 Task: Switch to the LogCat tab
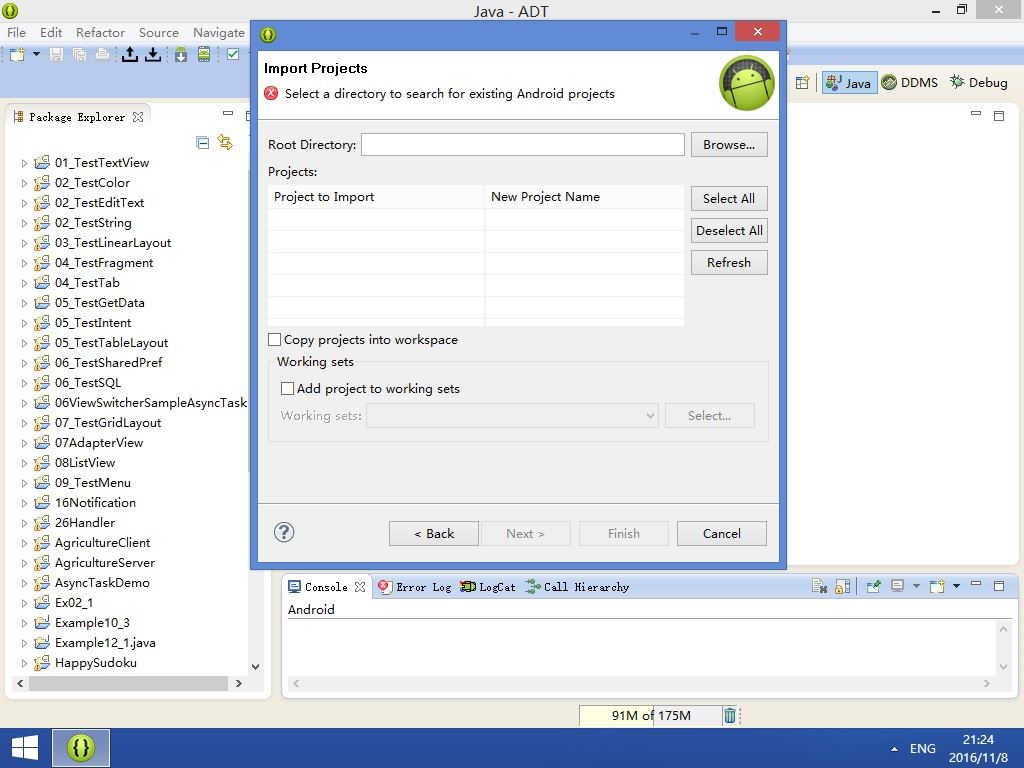pyautogui.click(x=488, y=587)
